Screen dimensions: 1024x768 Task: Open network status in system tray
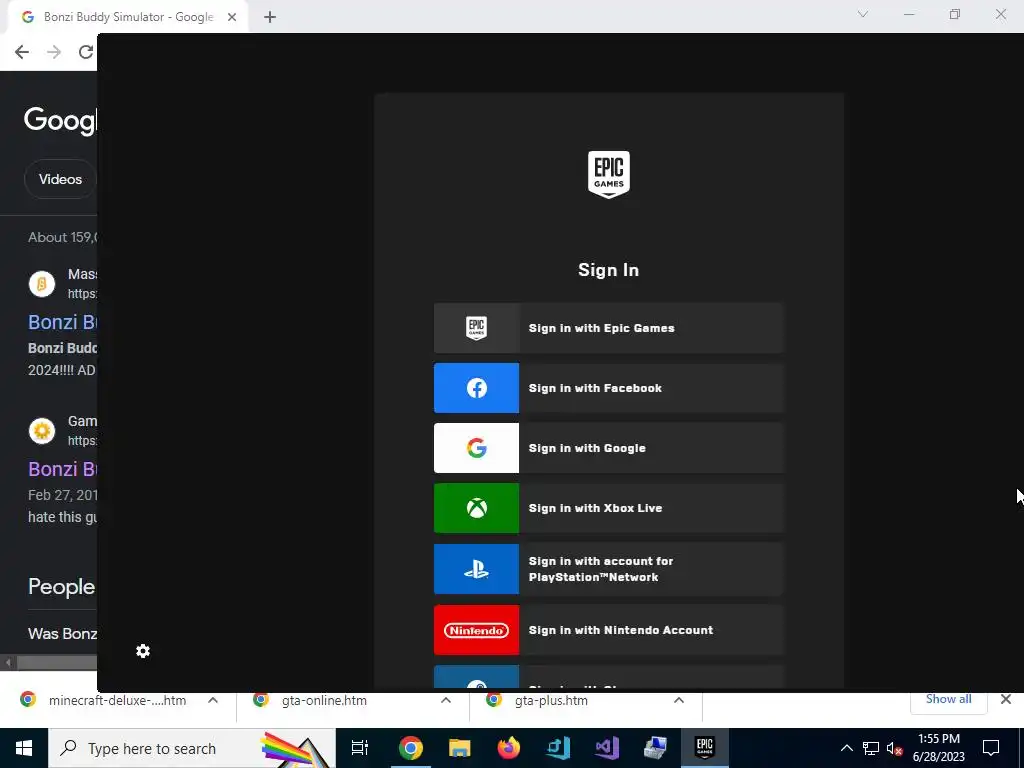pyautogui.click(x=871, y=748)
